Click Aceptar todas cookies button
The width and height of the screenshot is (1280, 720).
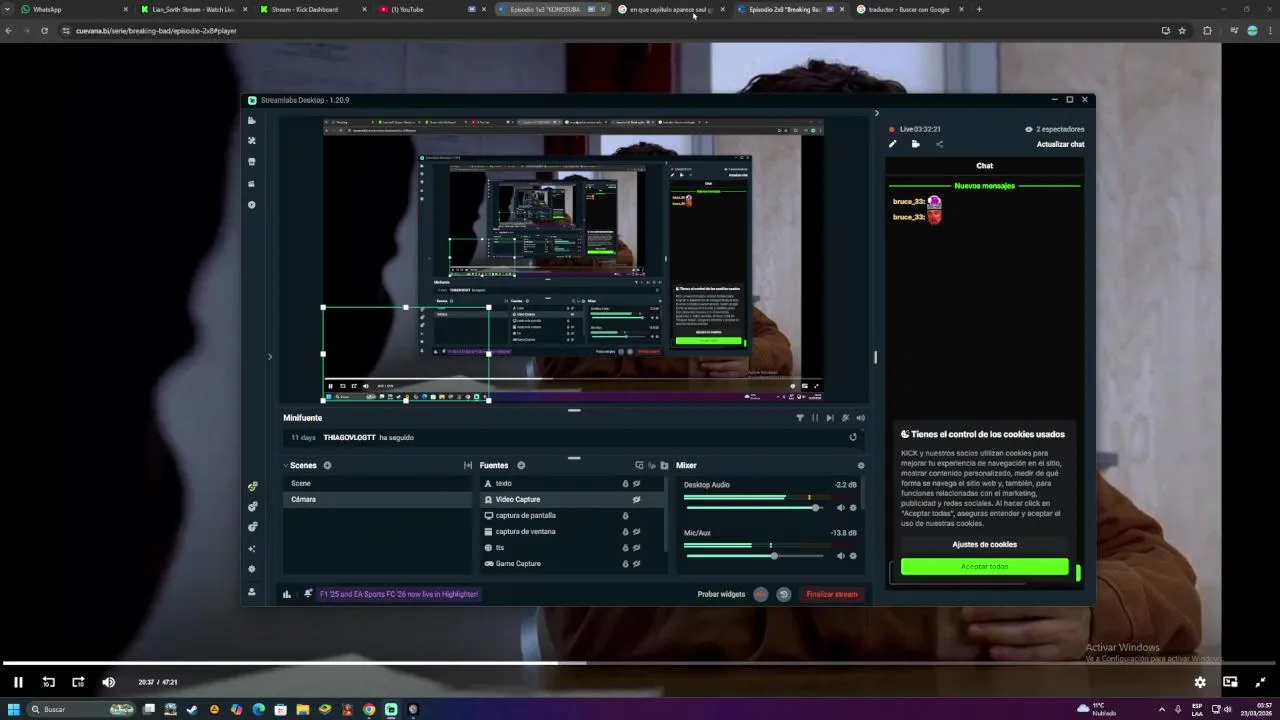(984, 567)
